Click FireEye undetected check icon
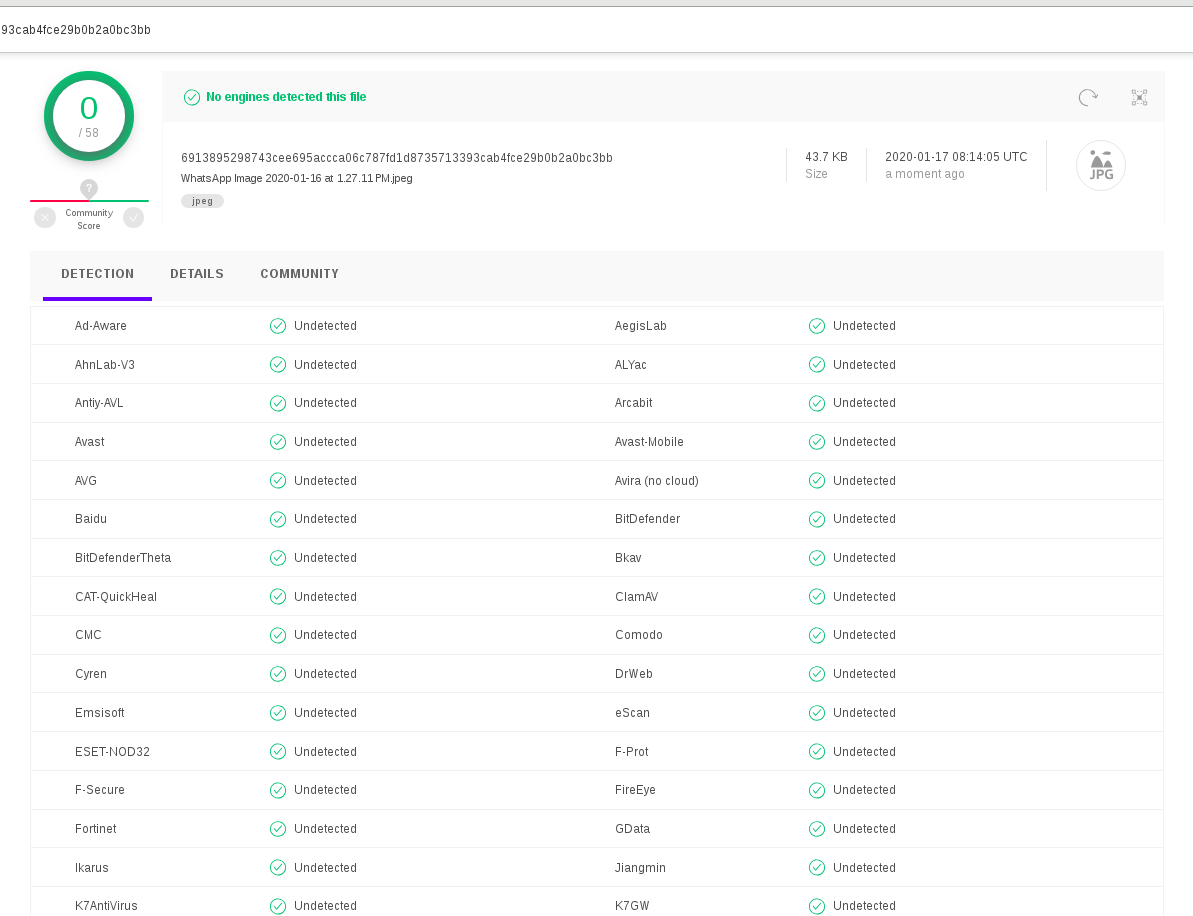This screenshot has width=1193, height=916. [816, 790]
